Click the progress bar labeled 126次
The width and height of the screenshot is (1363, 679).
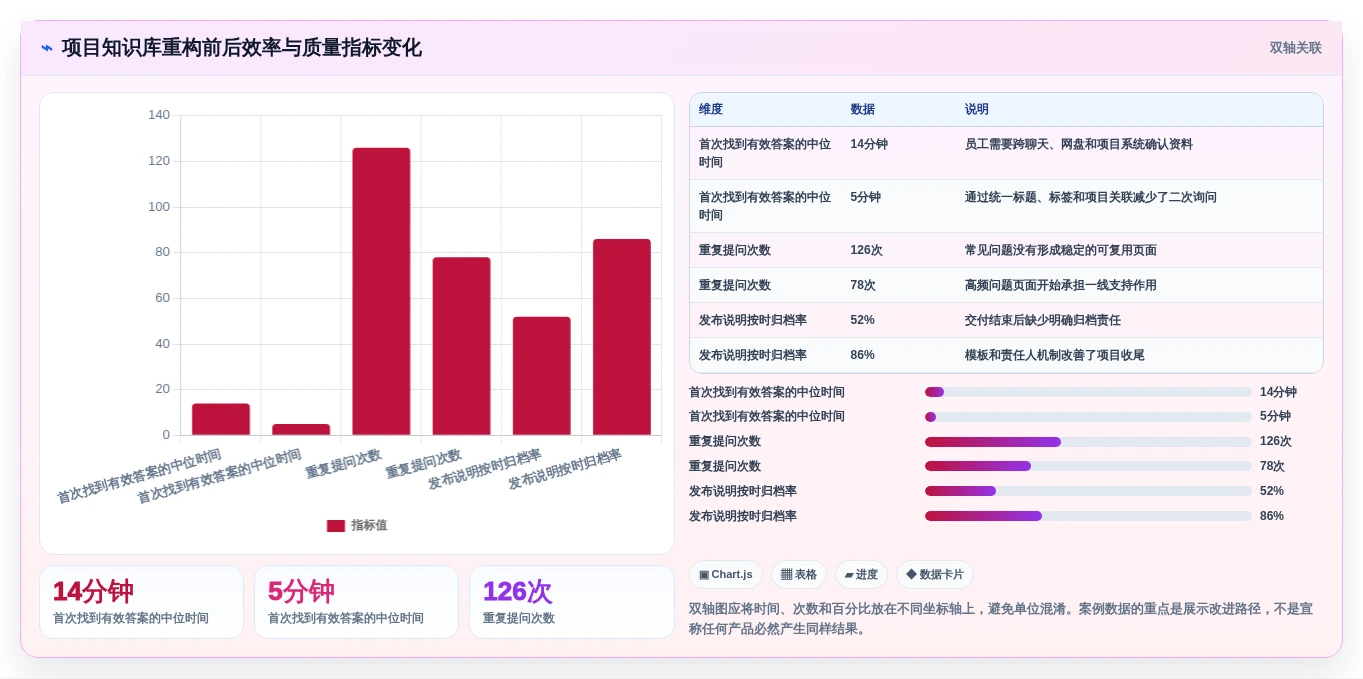1088,442
